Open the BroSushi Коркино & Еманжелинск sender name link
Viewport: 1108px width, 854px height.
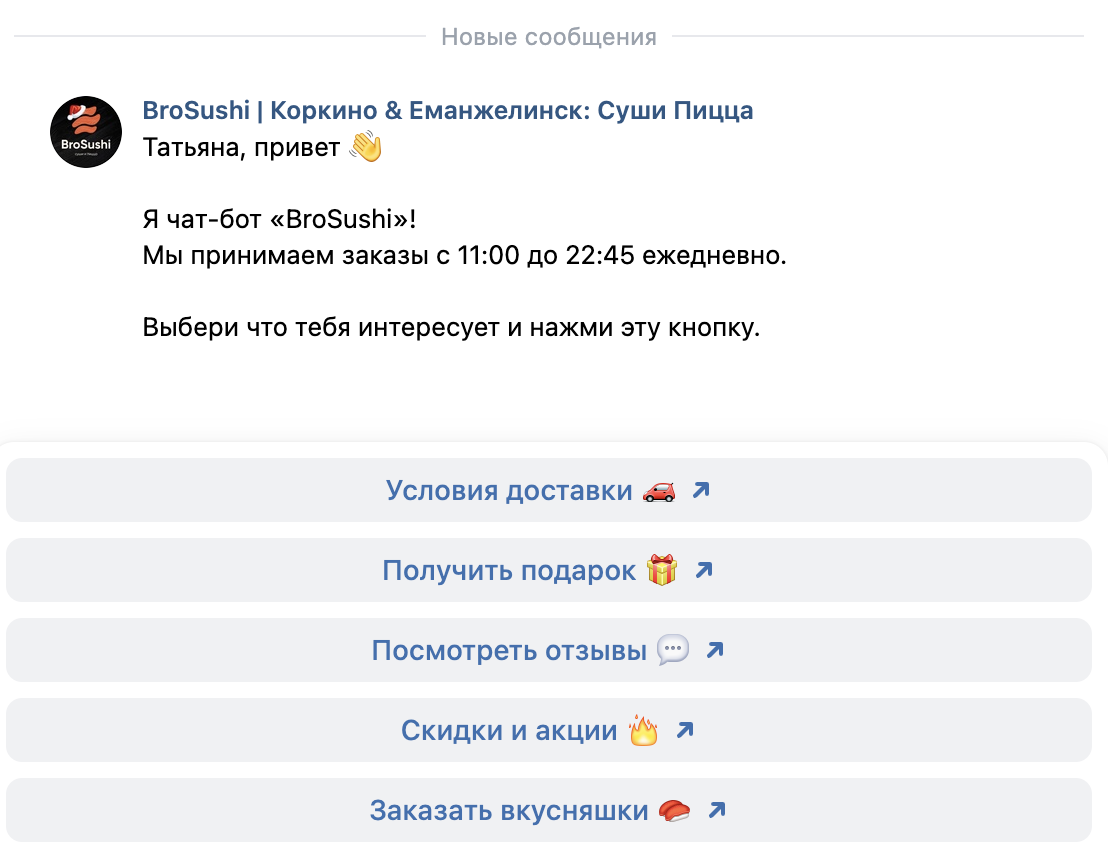coord(448,110)
